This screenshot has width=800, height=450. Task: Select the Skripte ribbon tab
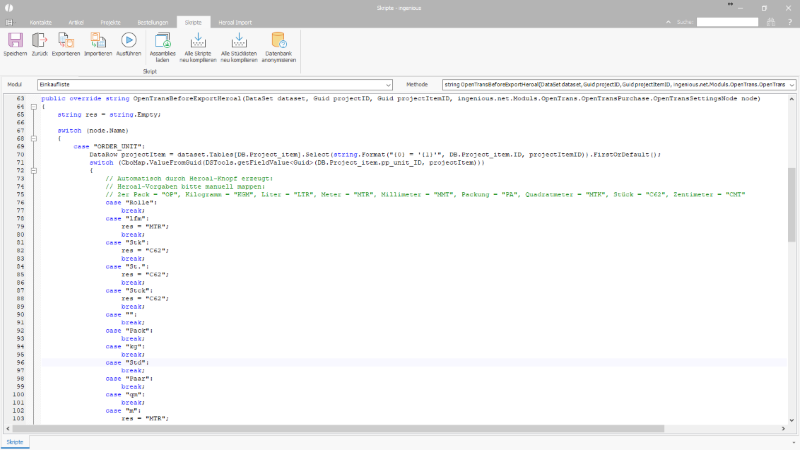pos(193,22)
